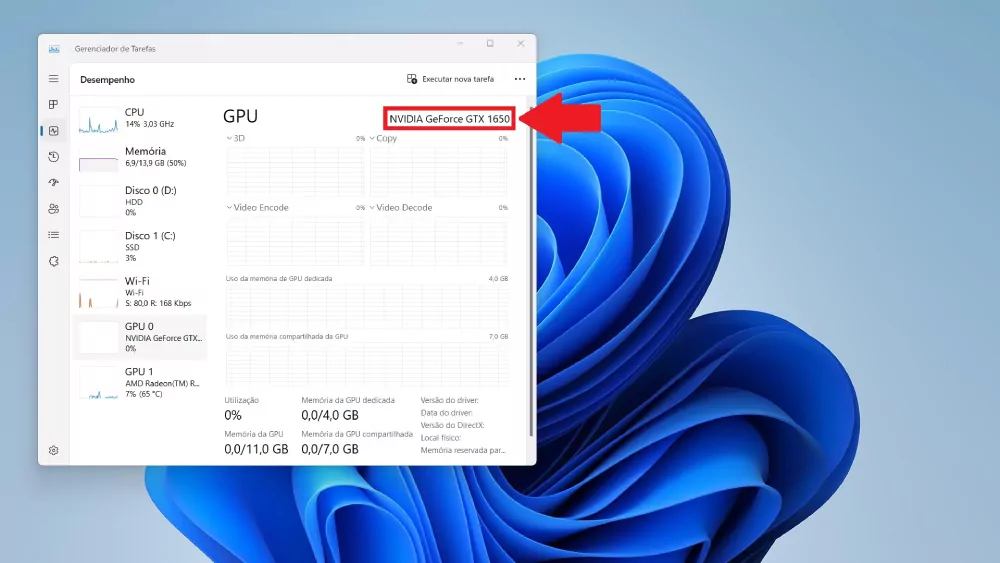
Task: Select Memória in the performance list
Action: click(x=140, y=157)
